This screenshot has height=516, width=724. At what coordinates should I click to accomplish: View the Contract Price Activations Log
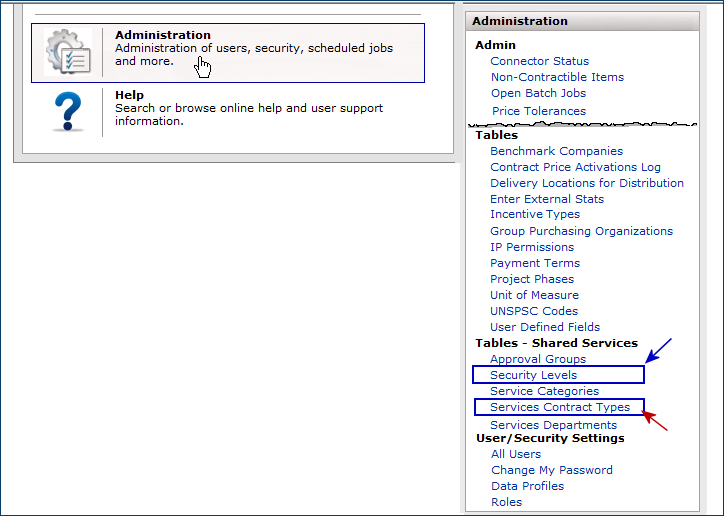coord(575,167)
